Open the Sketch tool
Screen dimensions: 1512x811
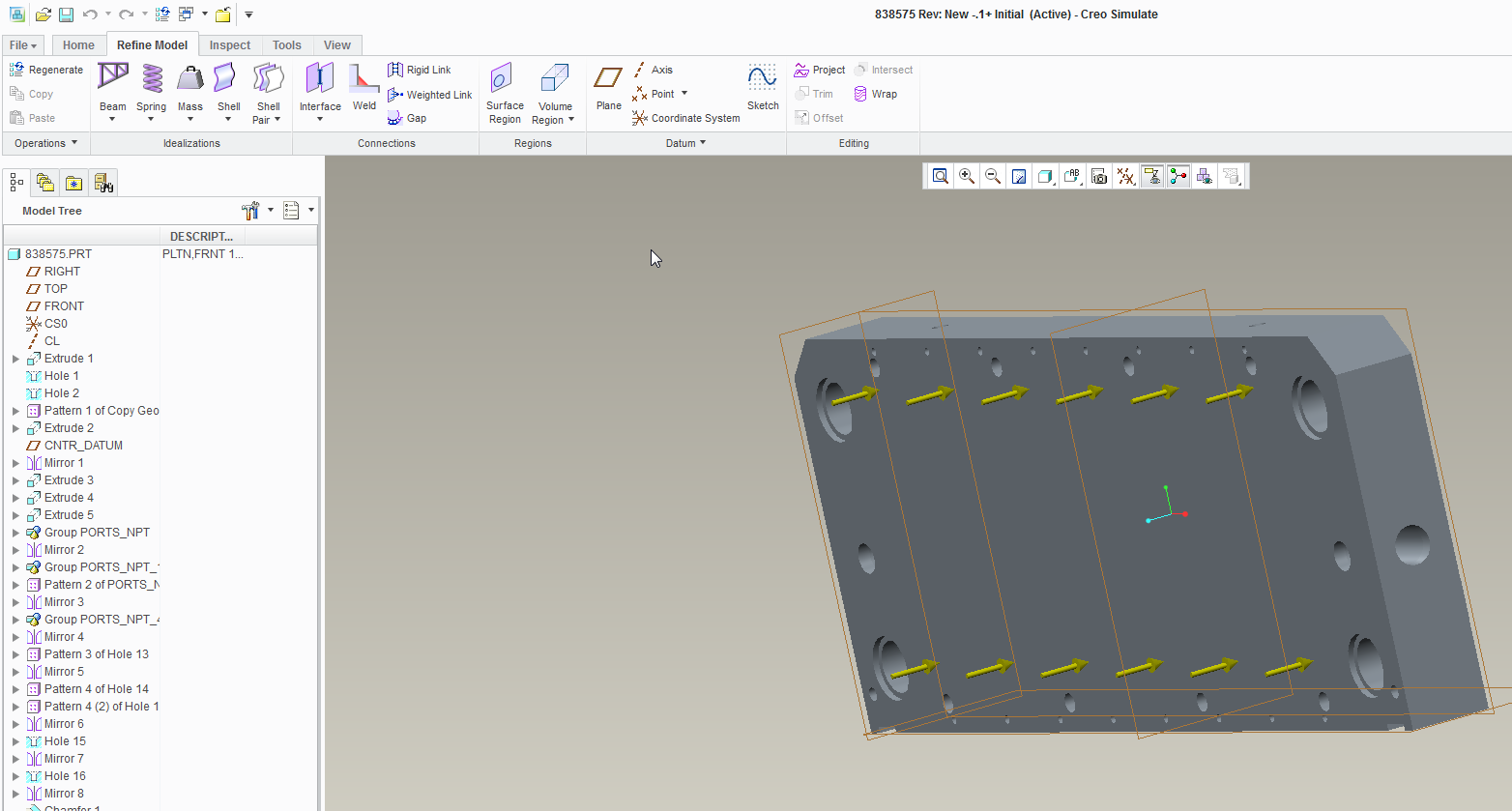click(763, 87)
